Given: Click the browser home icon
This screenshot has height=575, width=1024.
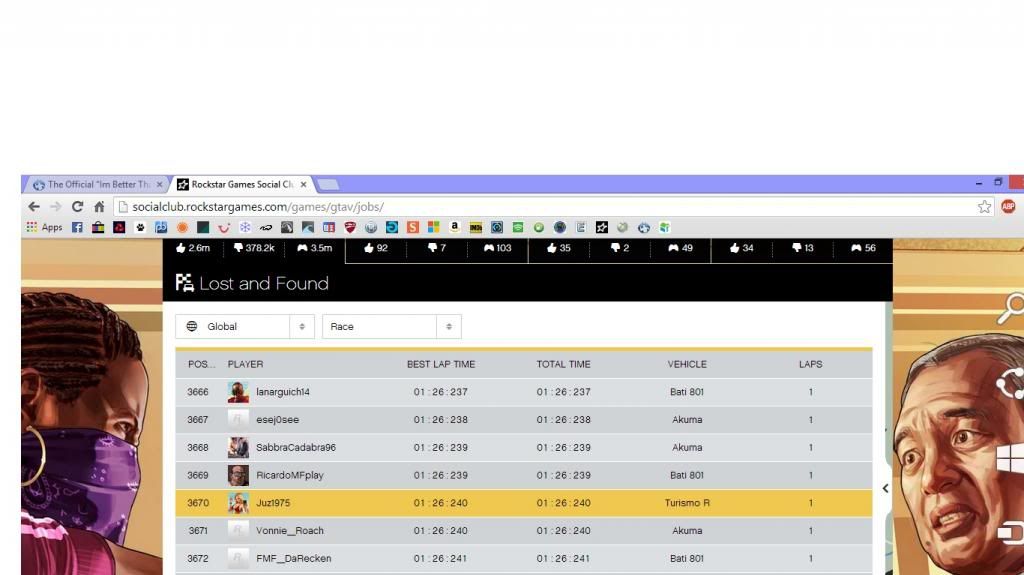Looking at the screenshot, I should [99, 207].
